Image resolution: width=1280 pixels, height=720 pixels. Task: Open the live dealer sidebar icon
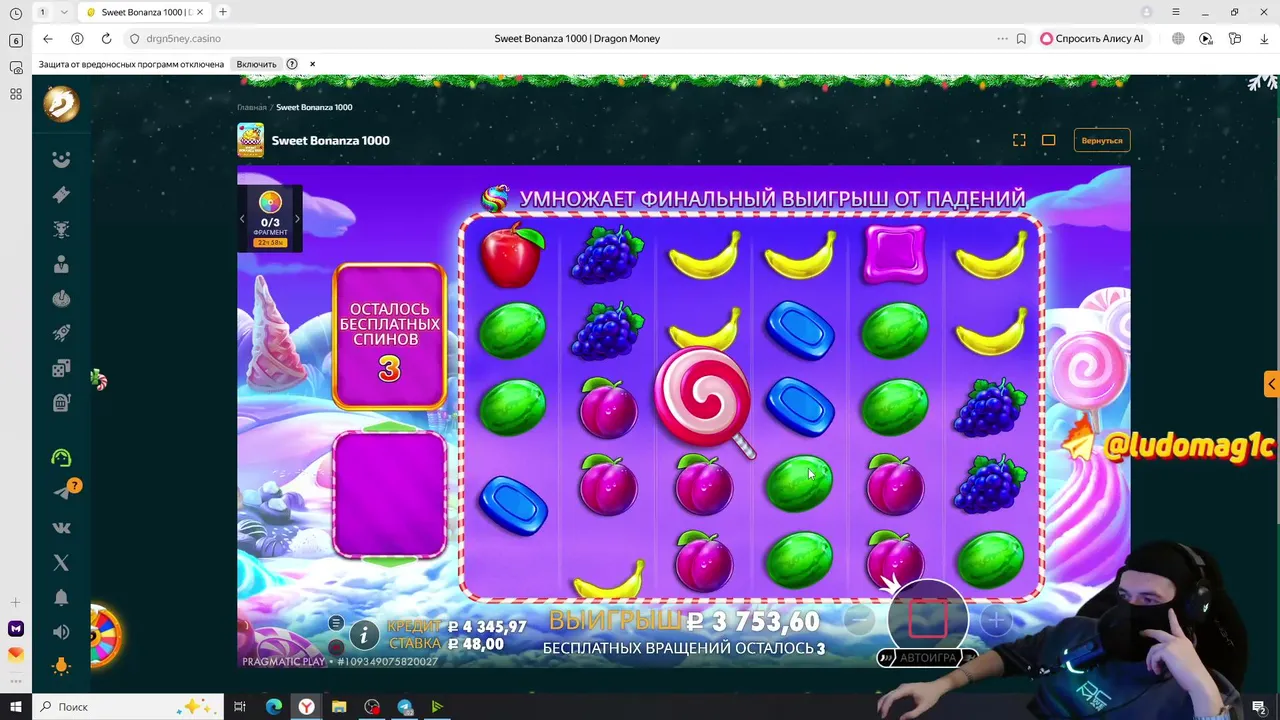(x=61, y=264)
